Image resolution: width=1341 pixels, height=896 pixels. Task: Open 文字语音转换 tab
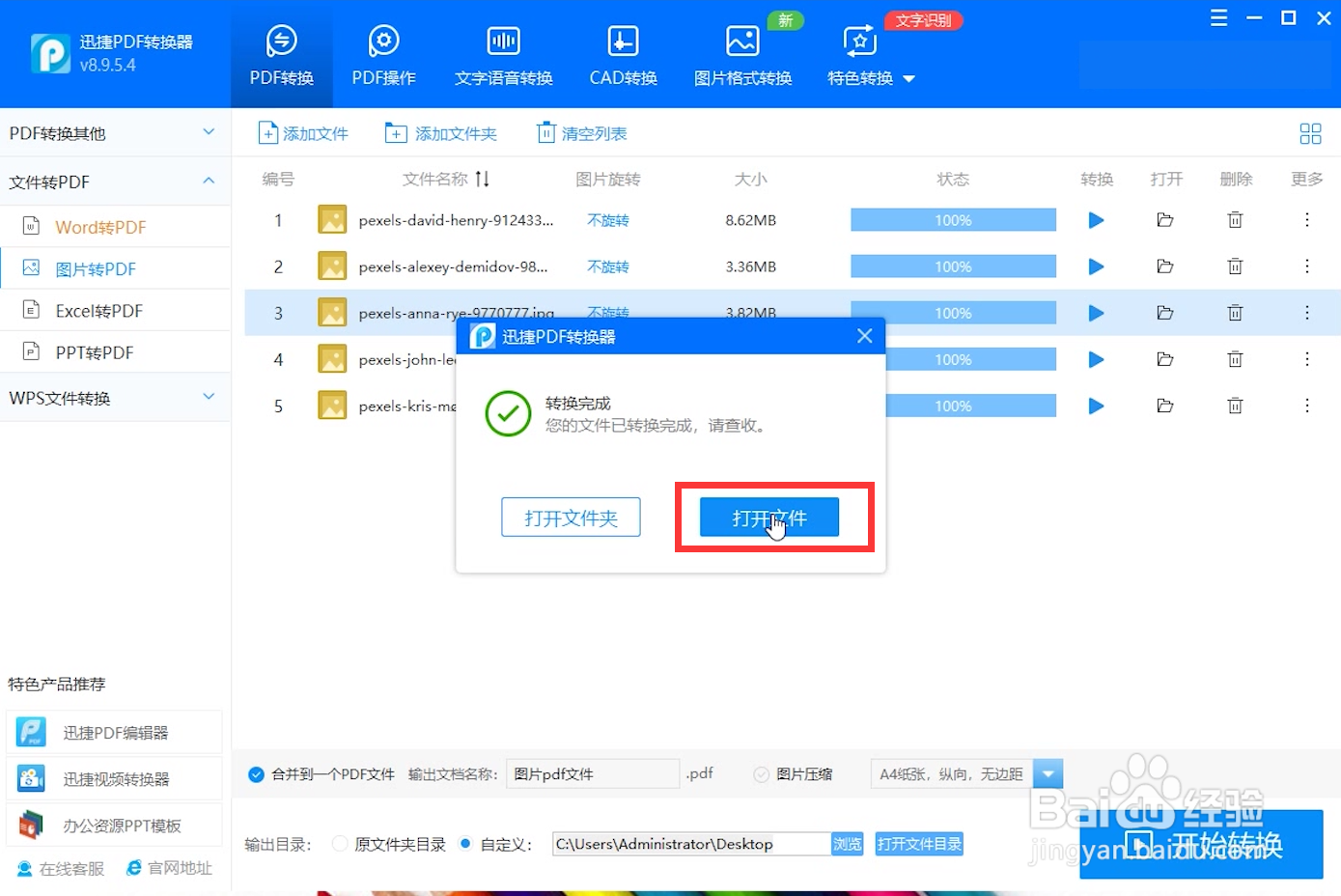tap(503, 56)
